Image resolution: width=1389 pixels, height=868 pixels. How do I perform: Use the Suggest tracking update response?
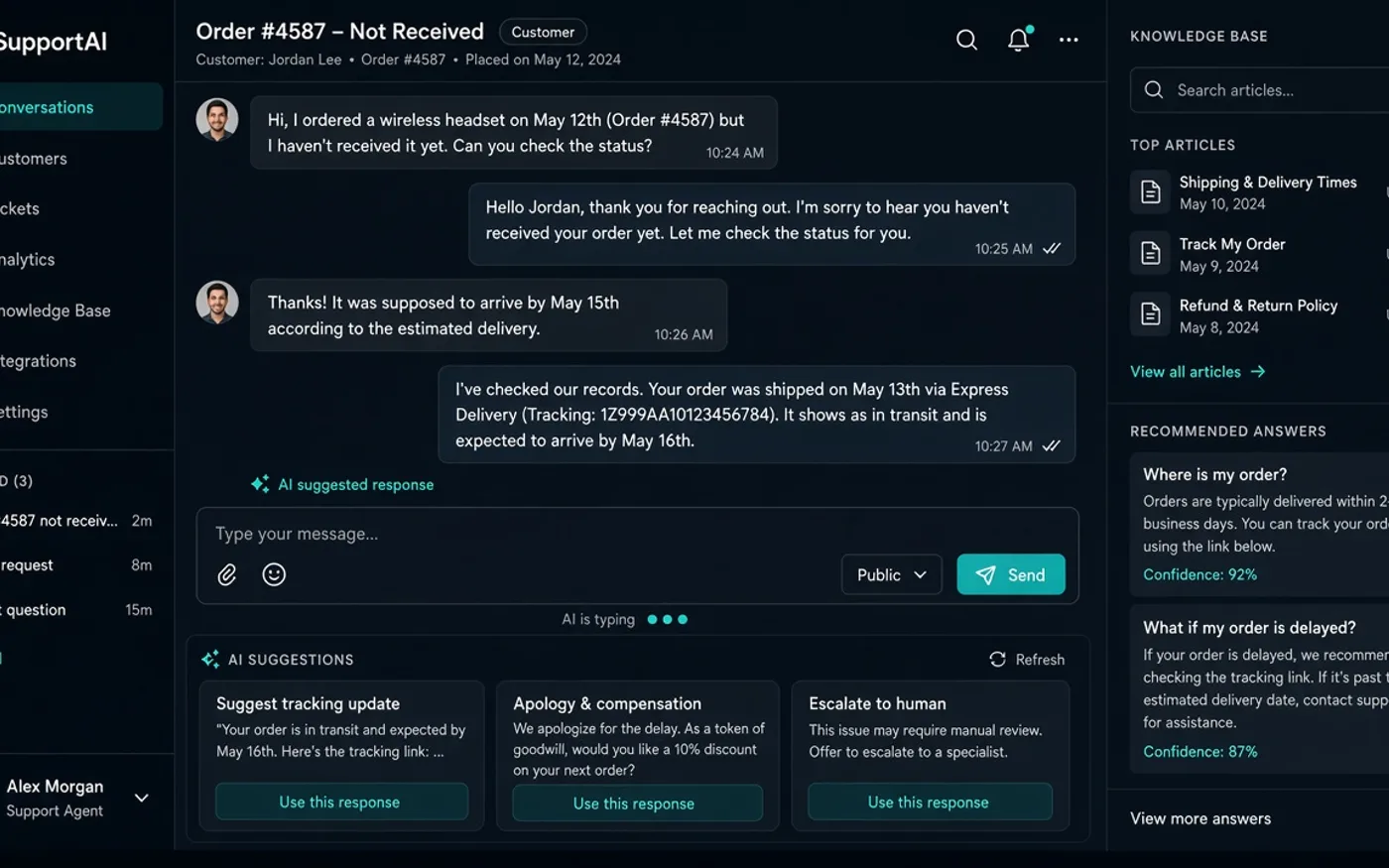pyautogui.click(x=341, y=802)
